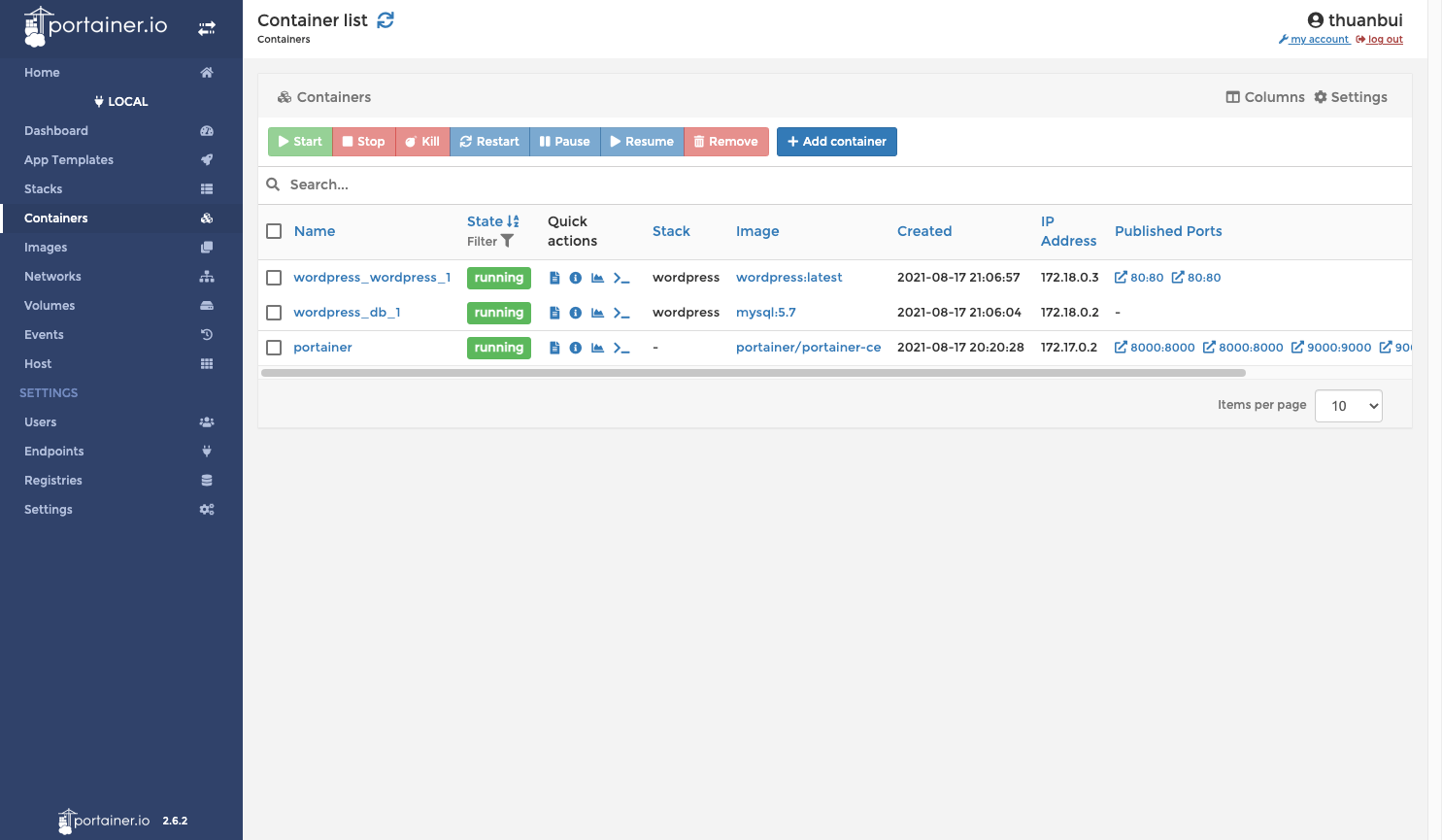Open the table Settings menu

pyautogui.click(x=1351, y=97)
